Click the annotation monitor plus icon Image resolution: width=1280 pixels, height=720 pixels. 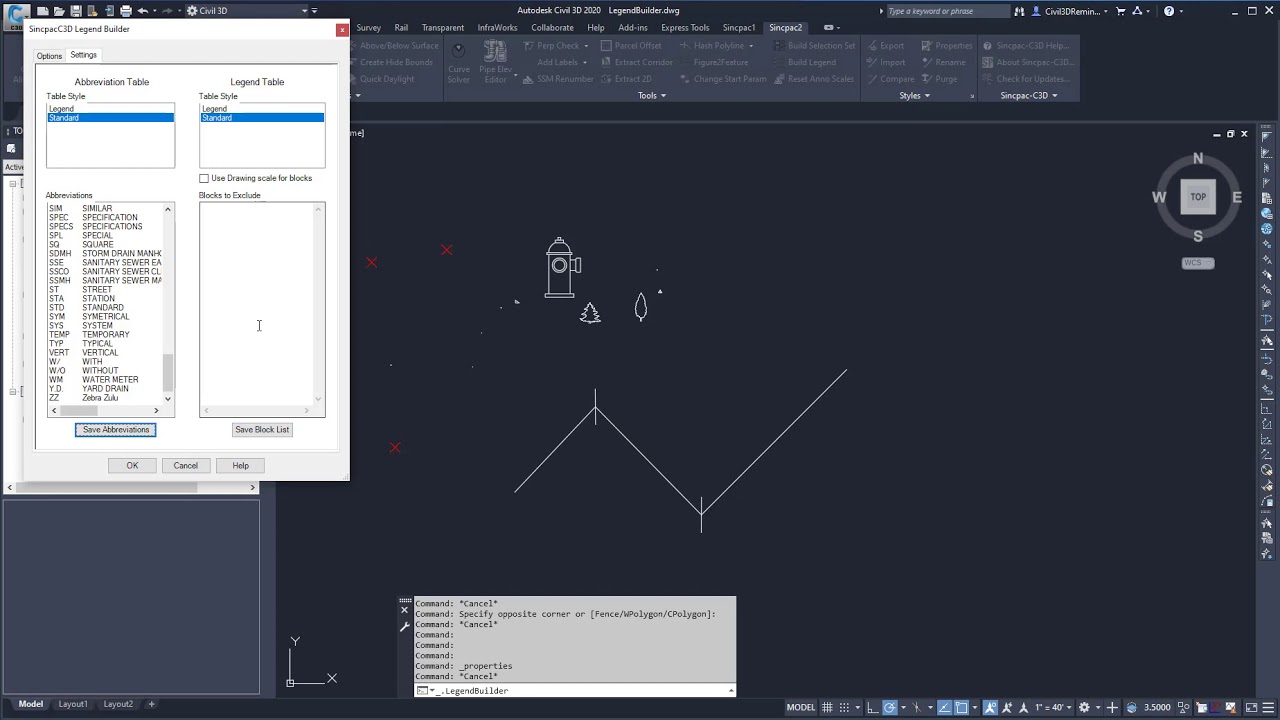click(x=1112, y=707)
